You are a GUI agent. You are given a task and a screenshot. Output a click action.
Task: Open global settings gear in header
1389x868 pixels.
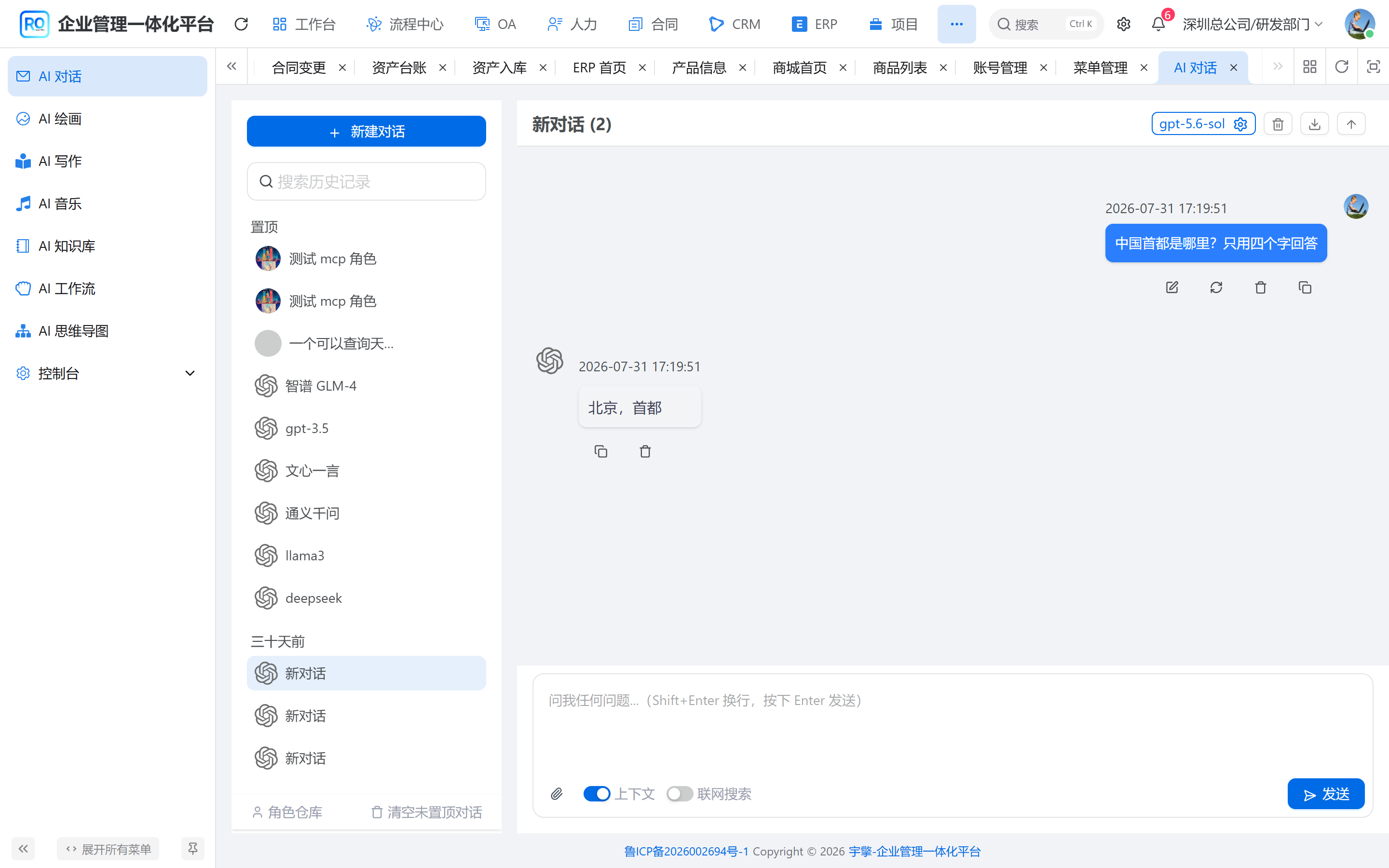click(x=1123, y=24)
